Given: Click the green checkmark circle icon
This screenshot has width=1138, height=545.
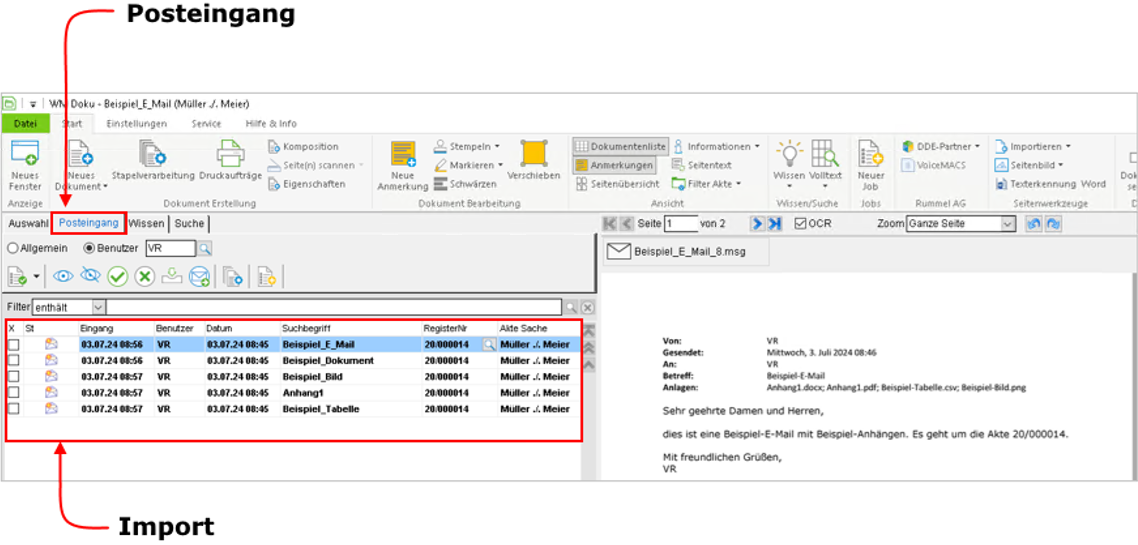Looking at the screenshot, I should click(118, 276).
